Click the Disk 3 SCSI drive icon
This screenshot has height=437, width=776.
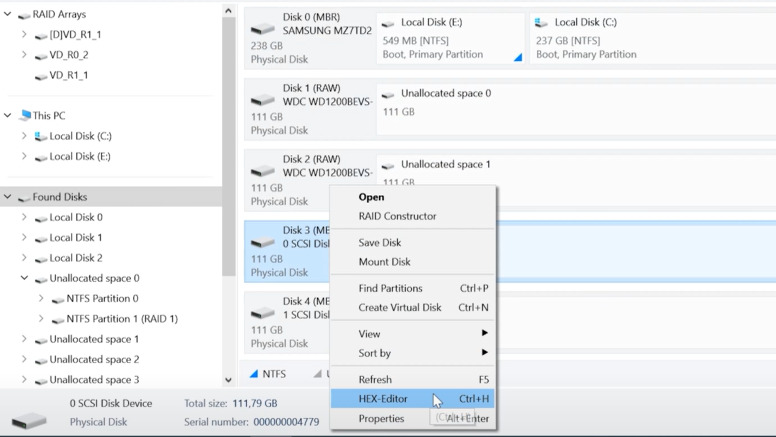coord(263,243)
